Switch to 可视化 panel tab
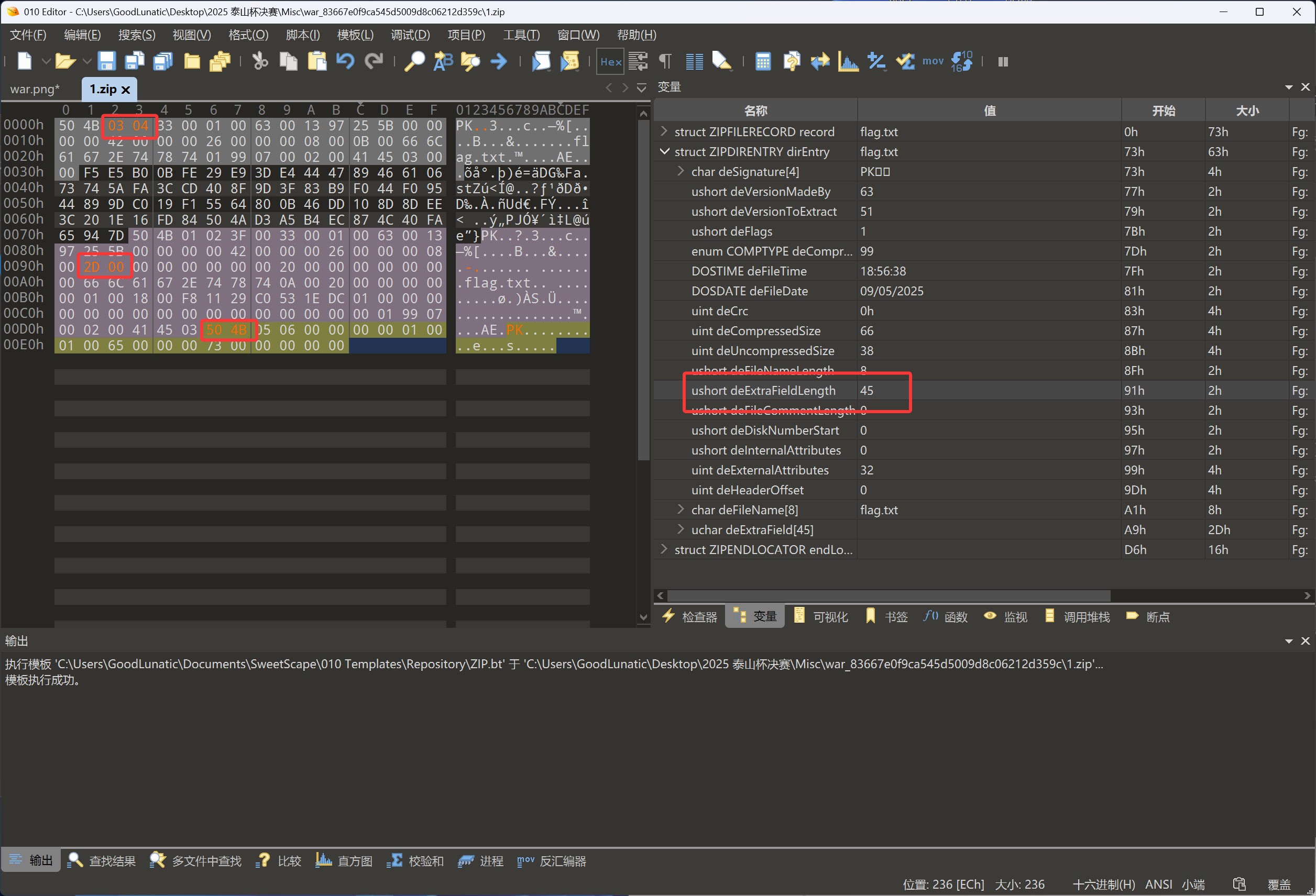This screenshot has width=1316, height=896. [821, 616]
